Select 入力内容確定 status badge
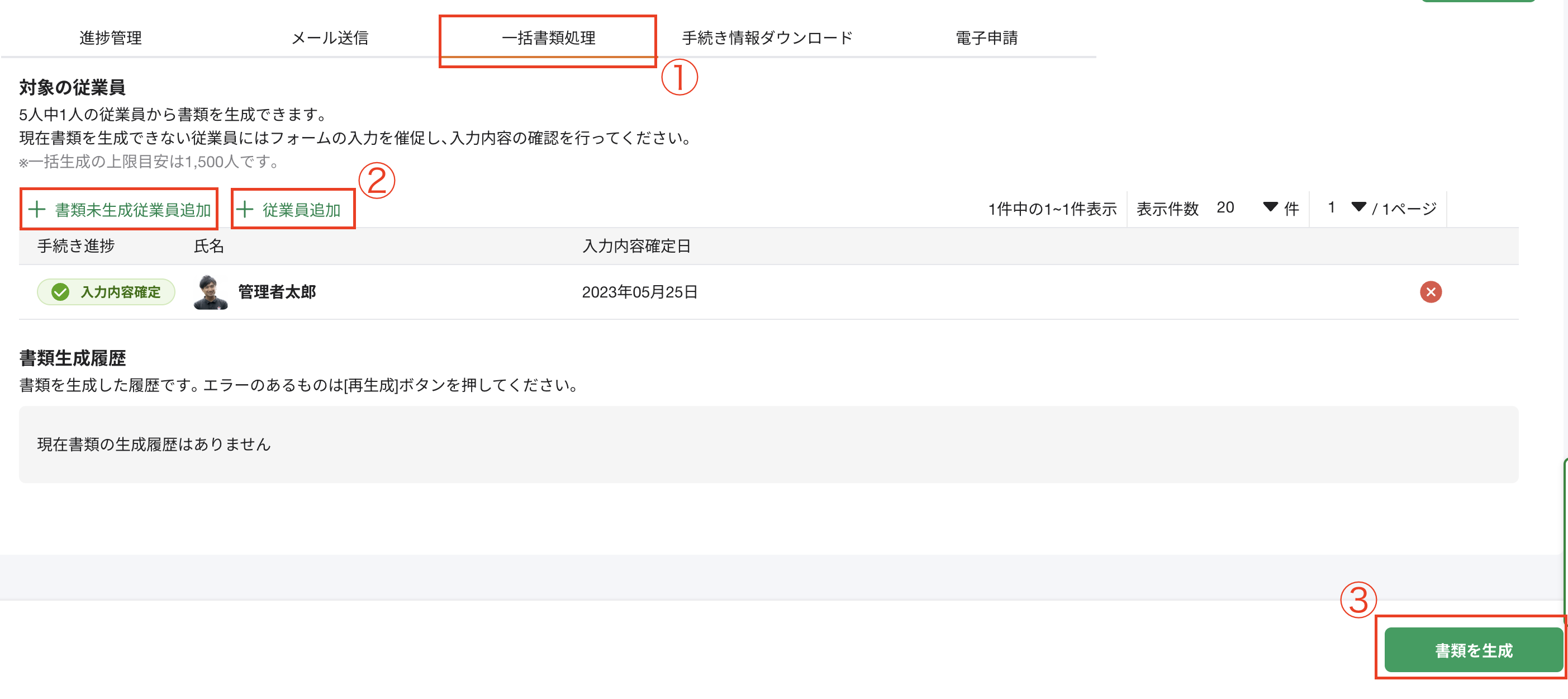This screenshot has height=699, width=1568. pyautogui.click(x=106, y=292)
